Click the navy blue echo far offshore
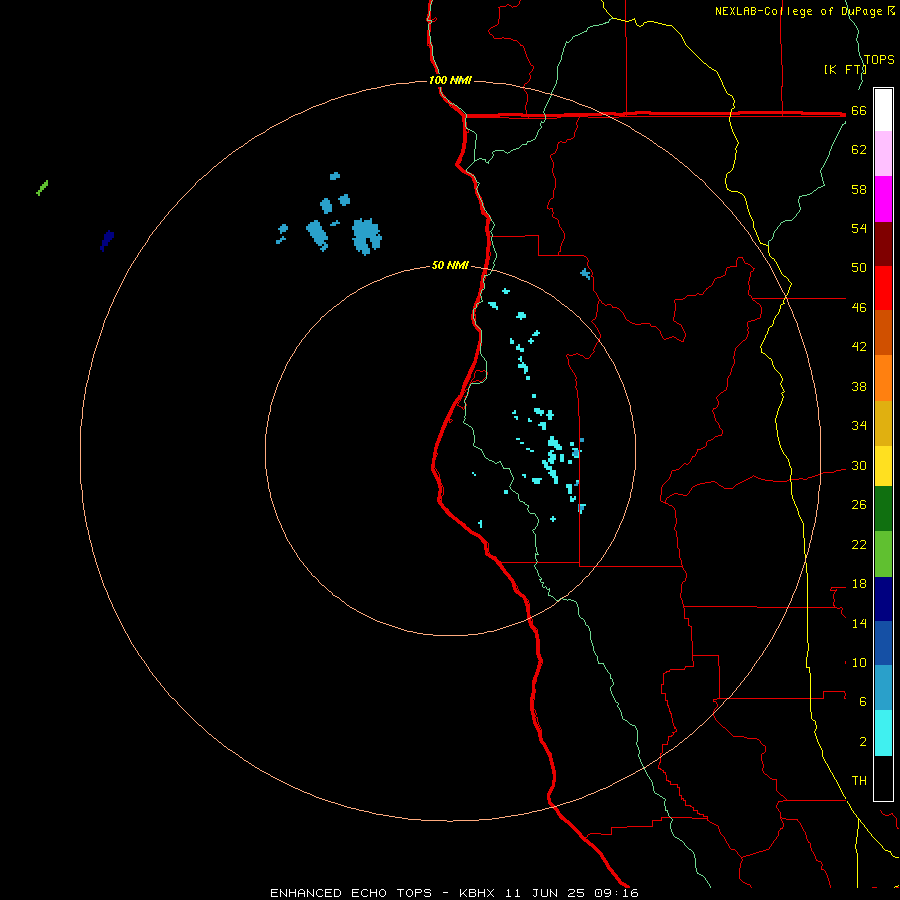 [107, 240]
